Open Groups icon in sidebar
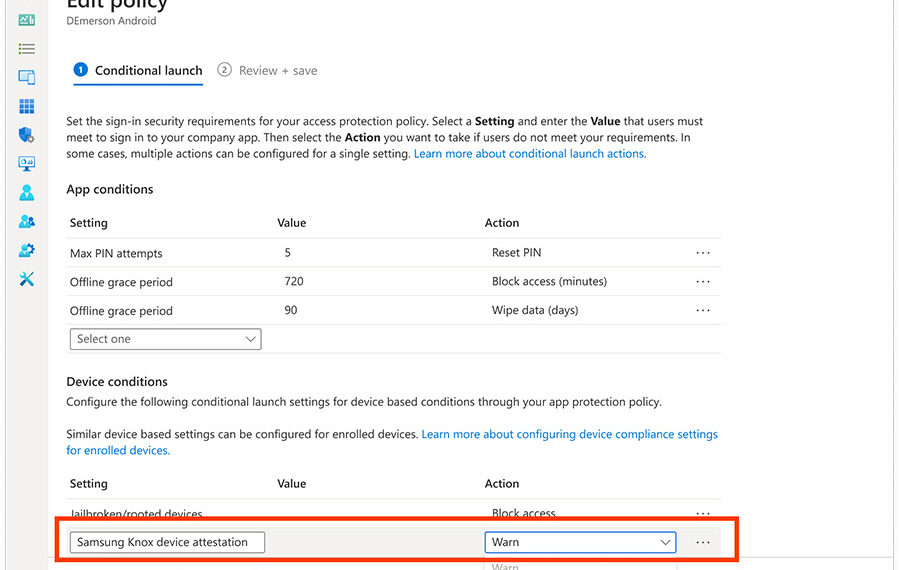The width and height of the screenshot is (899, 570). (x=26, y=221)
